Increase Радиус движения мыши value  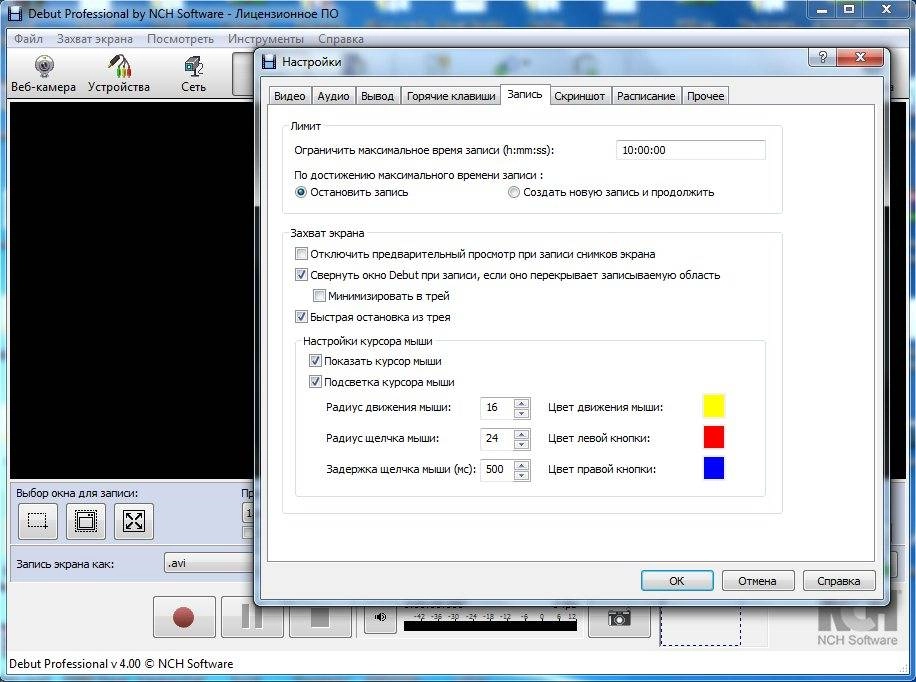click(522, 403)
